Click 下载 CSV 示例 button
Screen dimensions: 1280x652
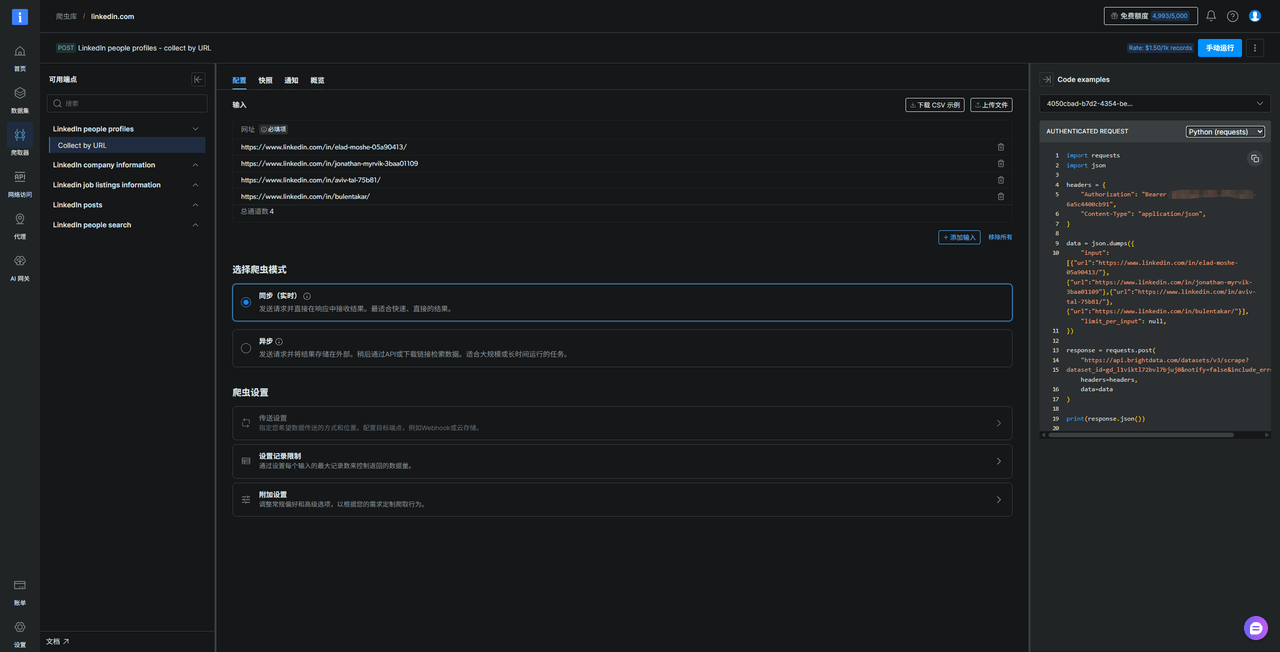[x=934, y=104]
